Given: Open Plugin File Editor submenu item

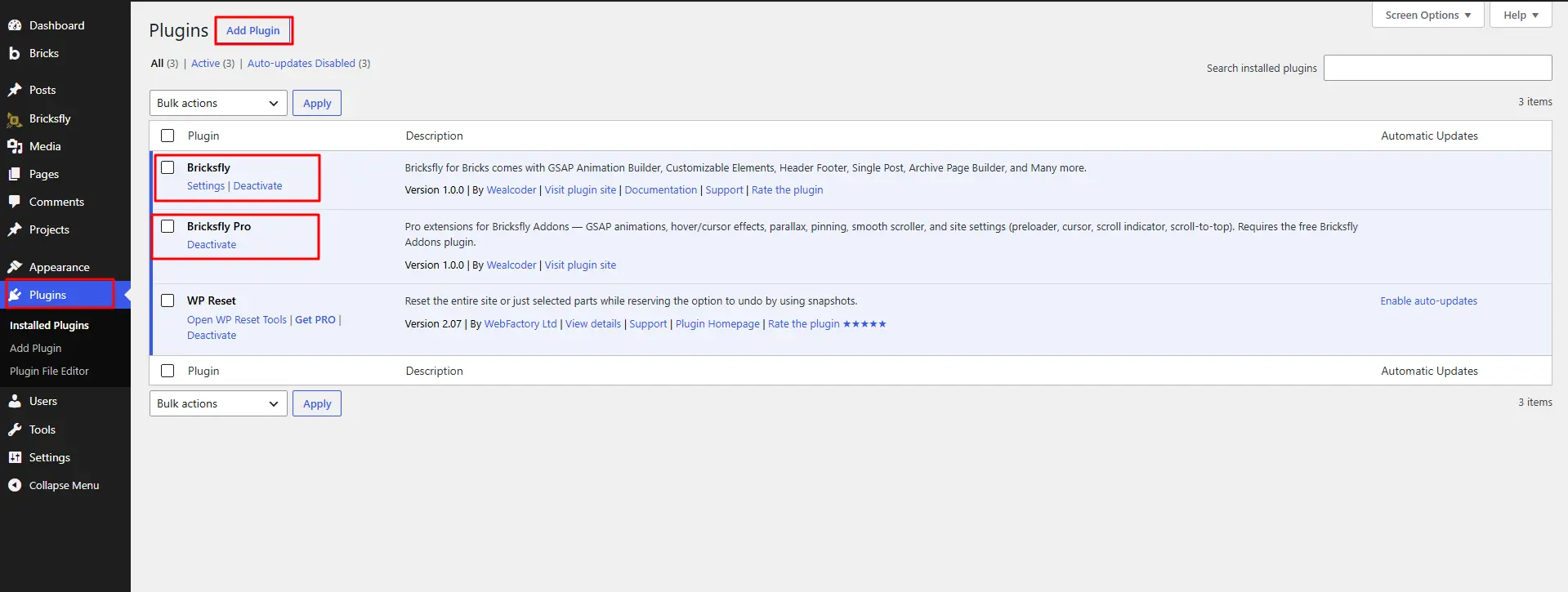Looking at the screenshot, I should tap(49, 371).
